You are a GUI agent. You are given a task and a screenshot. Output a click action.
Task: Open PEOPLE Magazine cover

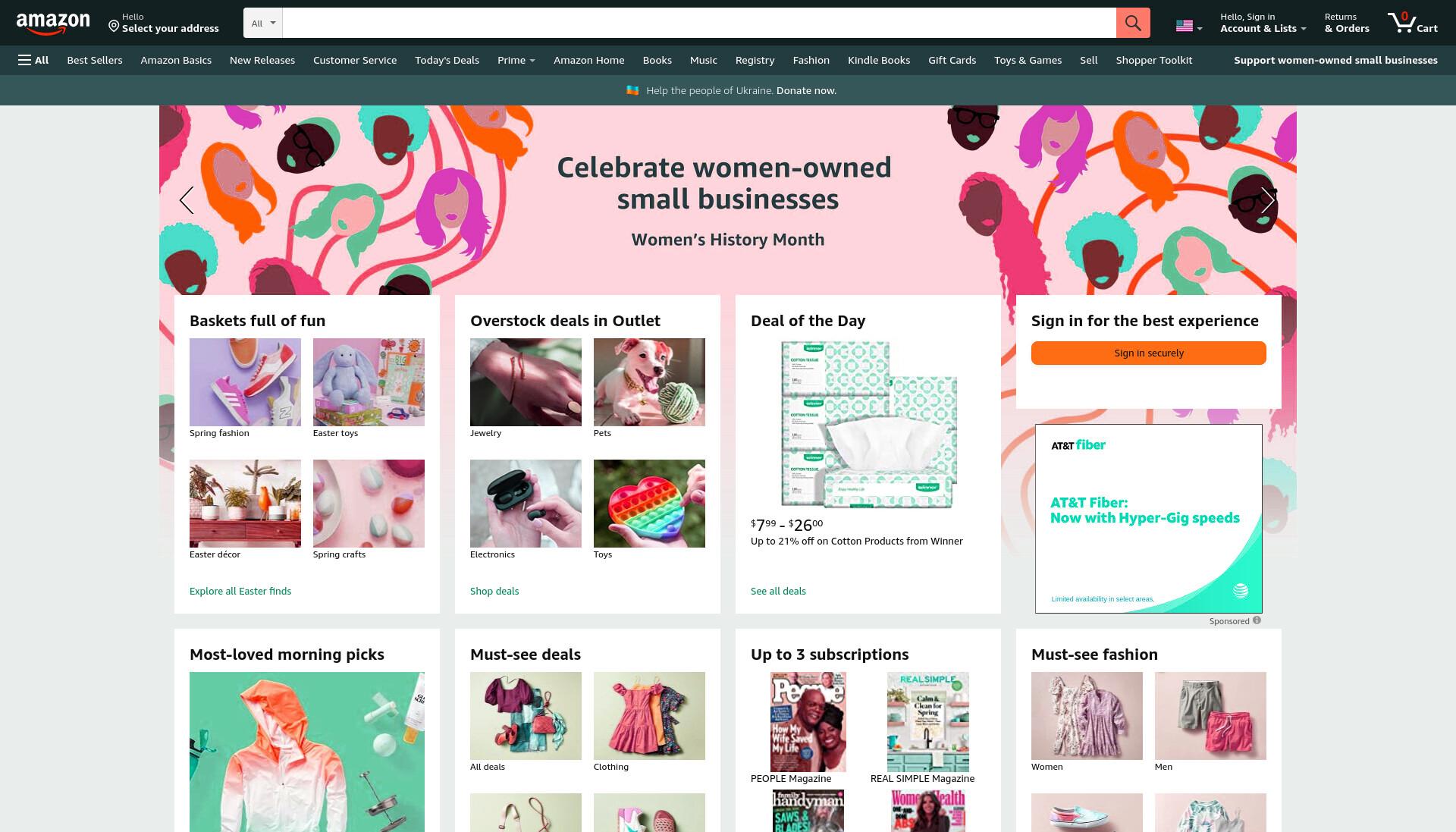(x=808, y=722)
